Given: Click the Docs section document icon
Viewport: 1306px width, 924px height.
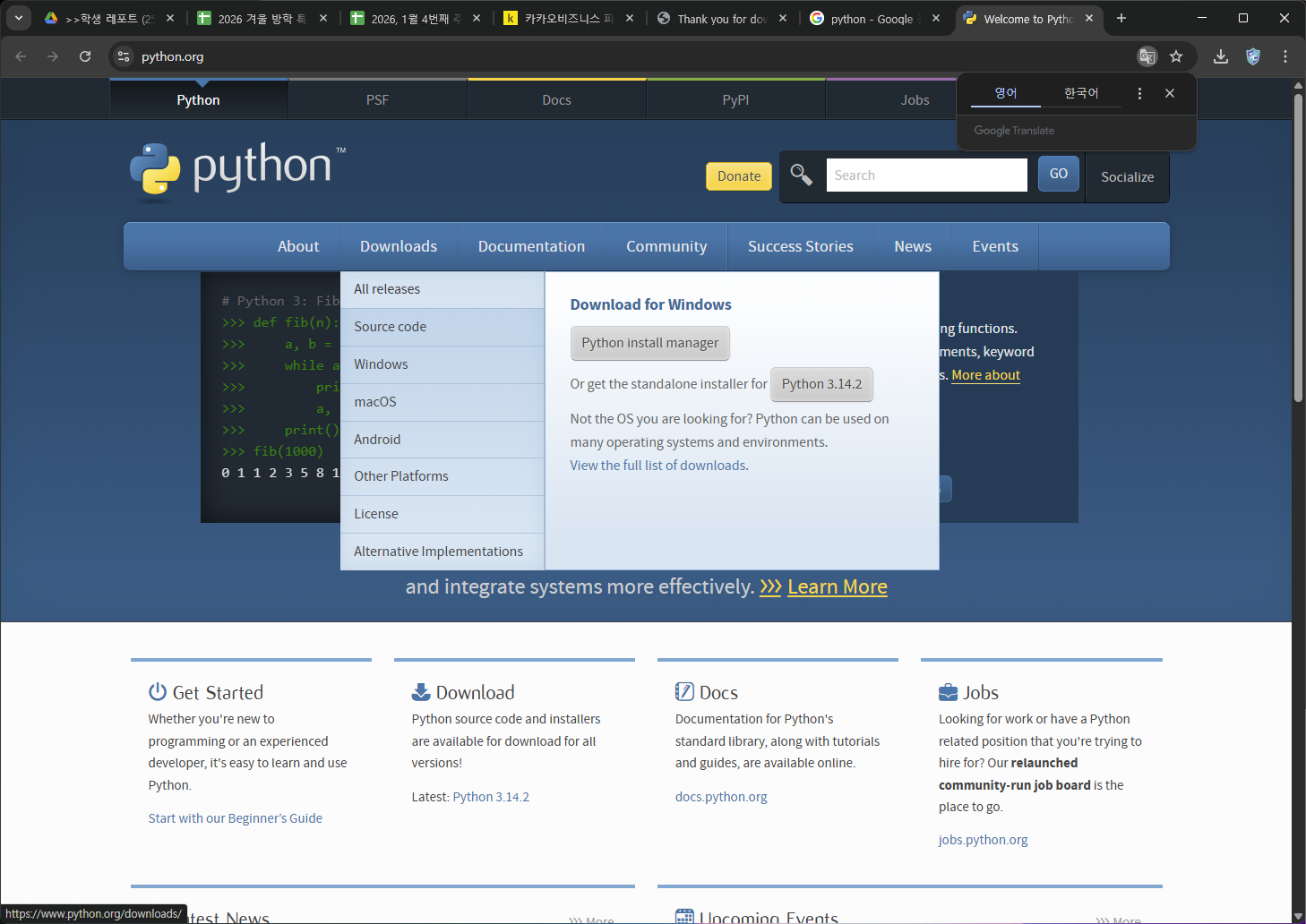Looking at the screenshot, I should 684,691.
